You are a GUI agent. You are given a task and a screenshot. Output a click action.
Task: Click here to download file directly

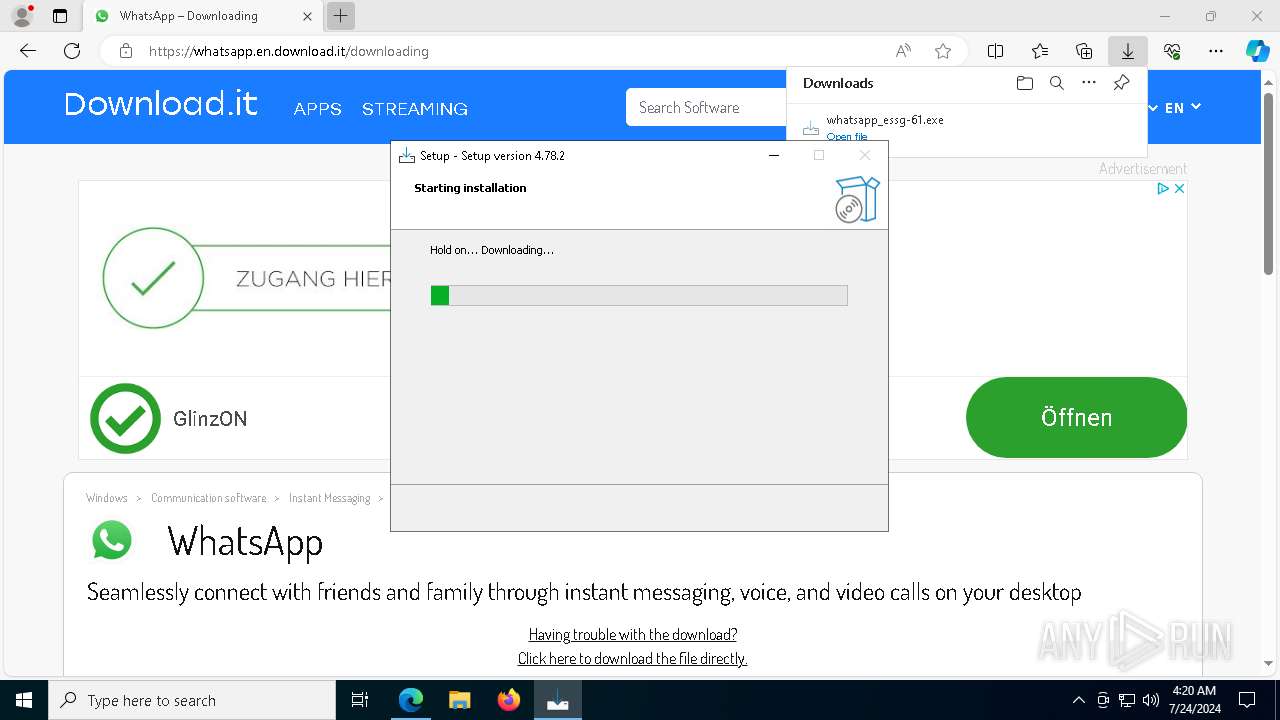(x=632, y=658)
